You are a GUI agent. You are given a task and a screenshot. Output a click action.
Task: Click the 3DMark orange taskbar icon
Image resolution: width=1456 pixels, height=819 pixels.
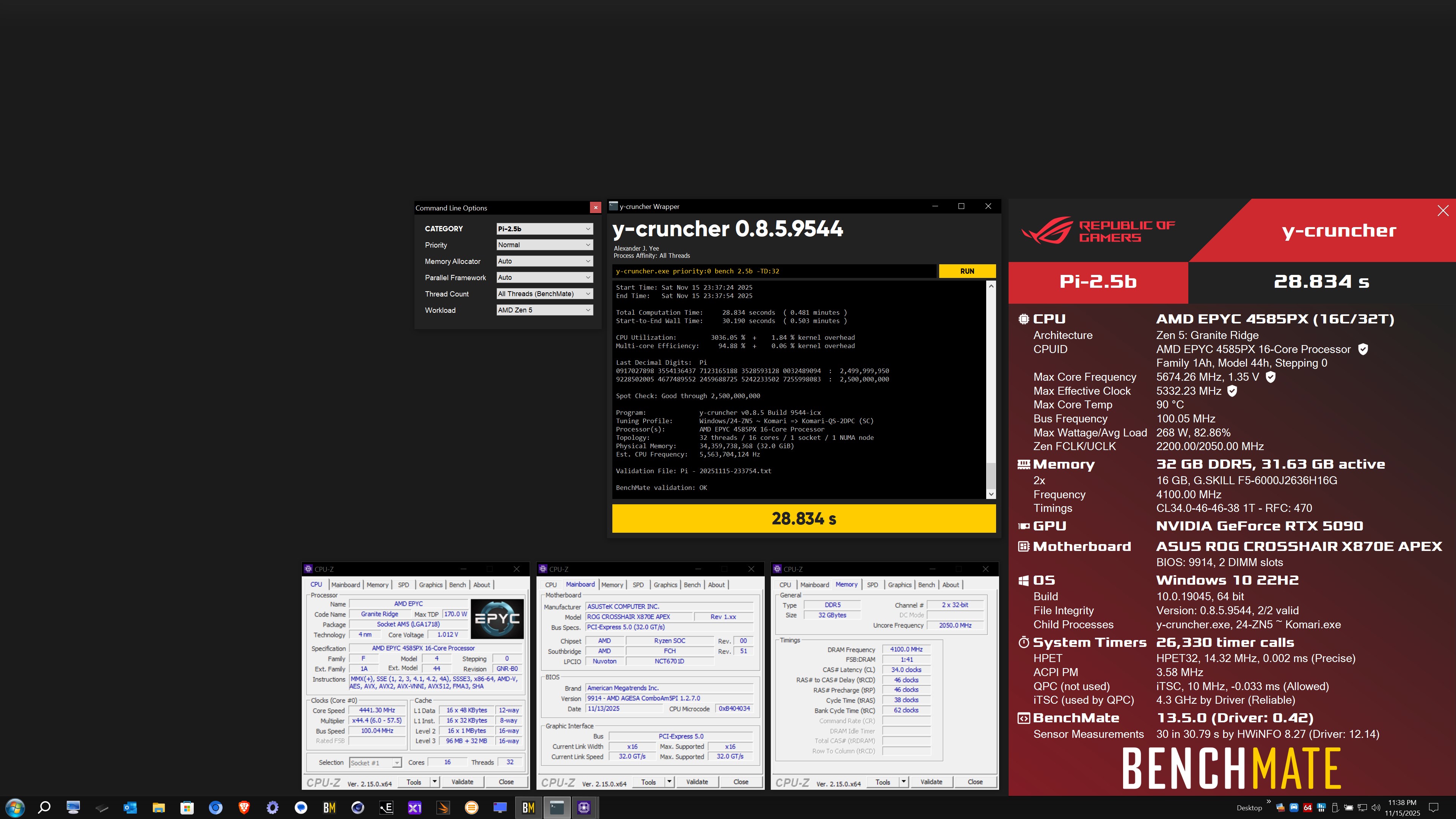(443, 808)
